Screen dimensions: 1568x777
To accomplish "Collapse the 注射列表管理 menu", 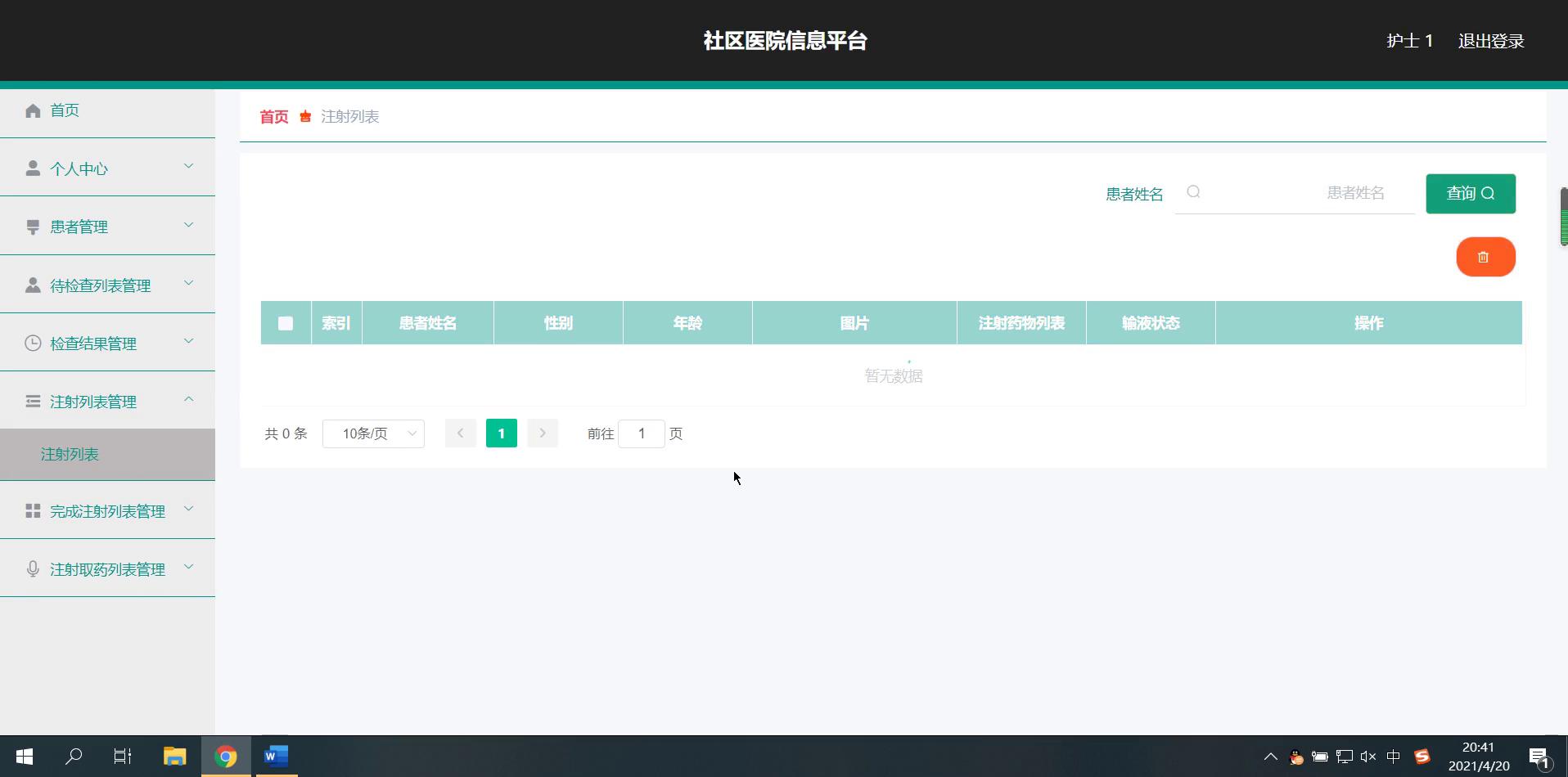I will tap(107, 402).
